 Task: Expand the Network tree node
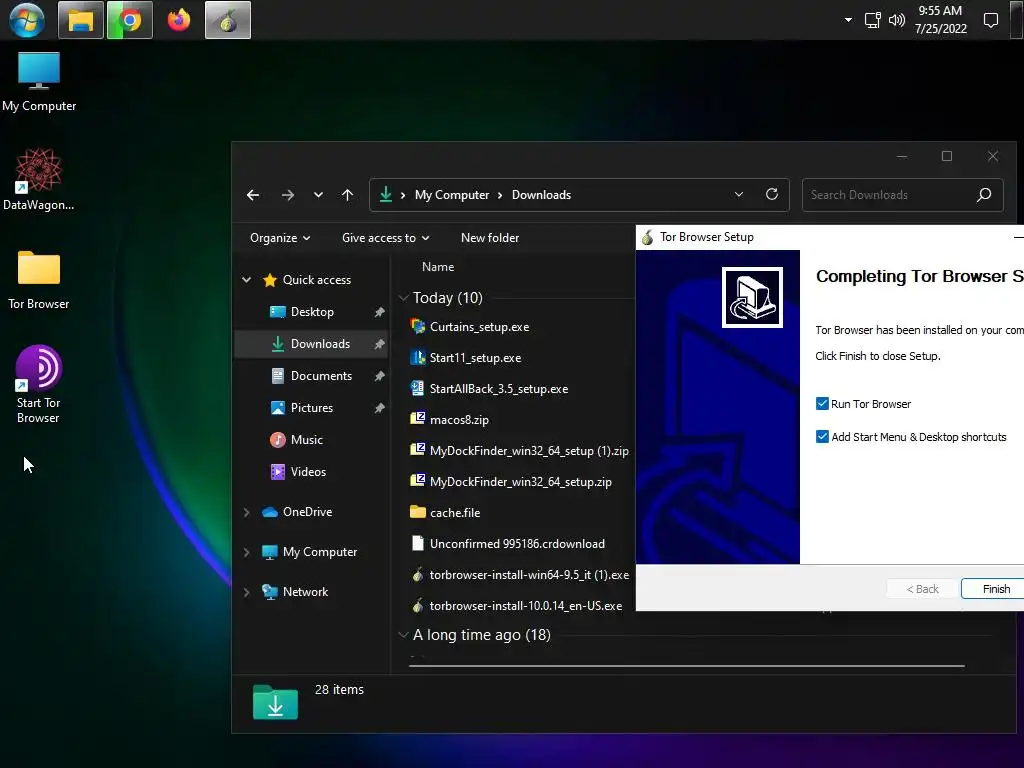(246, 592)
